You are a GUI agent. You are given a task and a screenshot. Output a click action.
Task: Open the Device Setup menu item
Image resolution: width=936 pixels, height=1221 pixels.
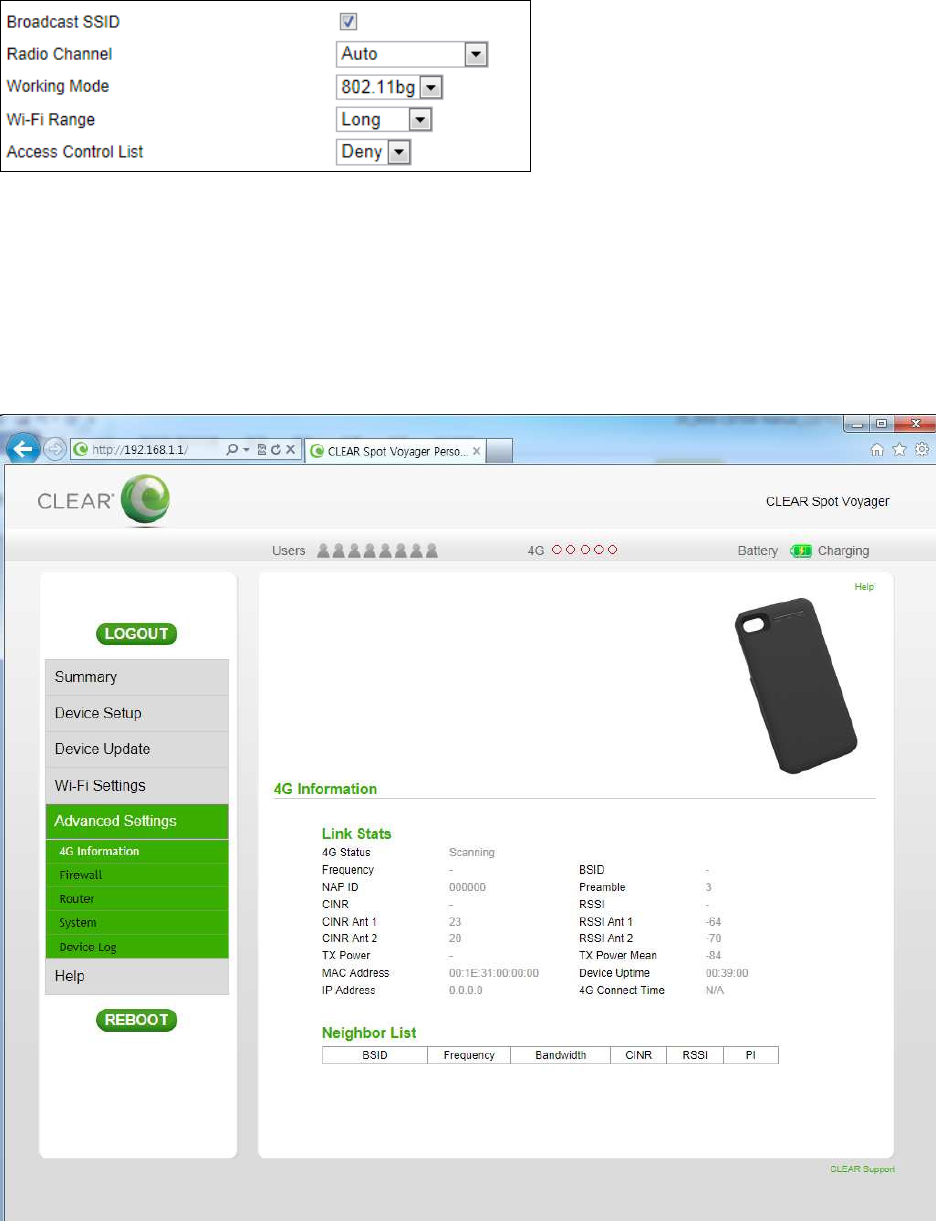tap(137, 713)
